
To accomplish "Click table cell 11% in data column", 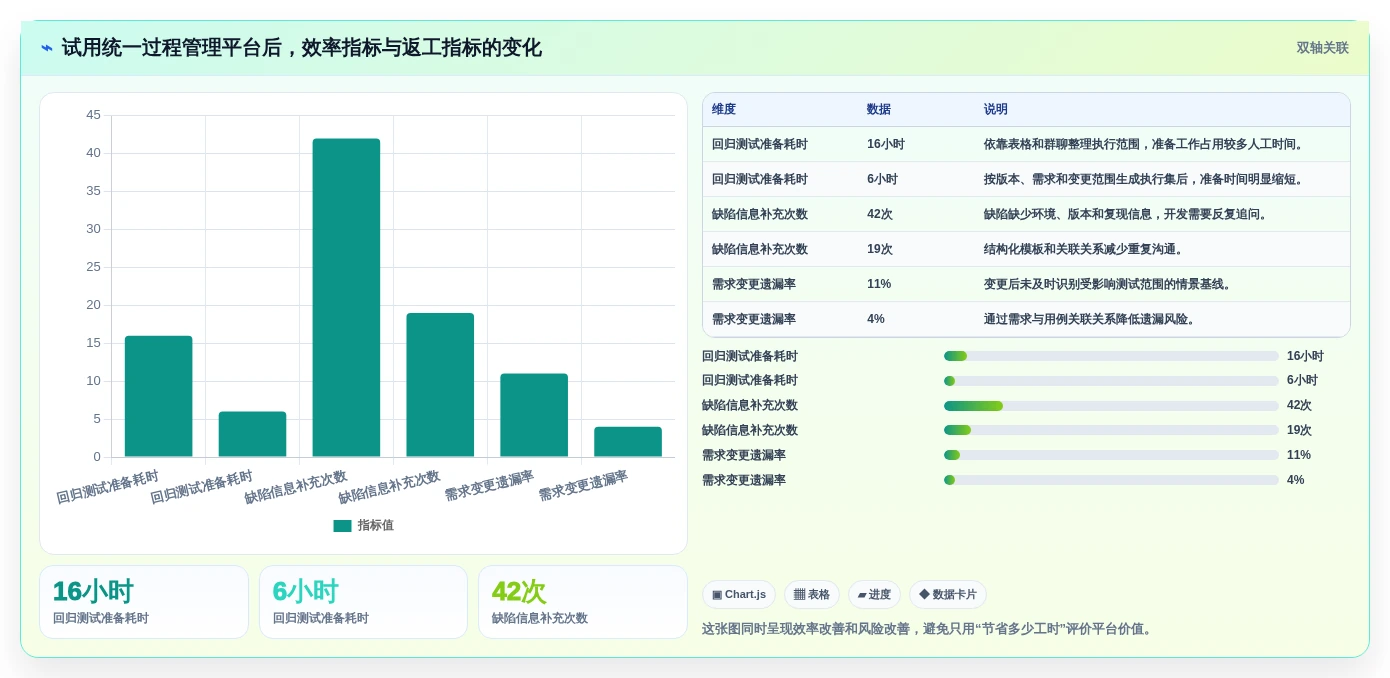I will coord(879,284).
